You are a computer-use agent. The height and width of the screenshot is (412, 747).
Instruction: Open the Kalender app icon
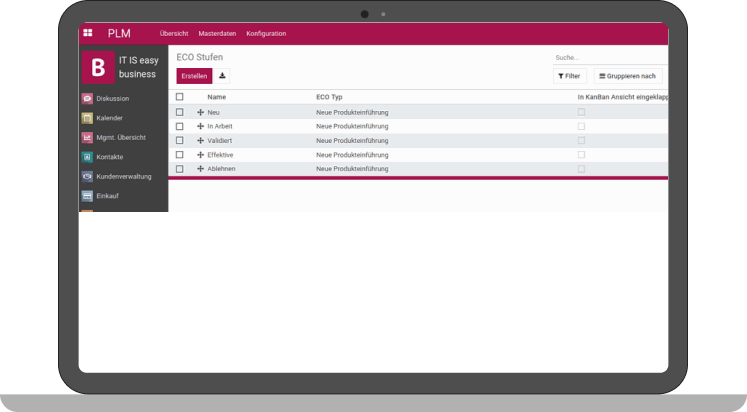[87, 118]
